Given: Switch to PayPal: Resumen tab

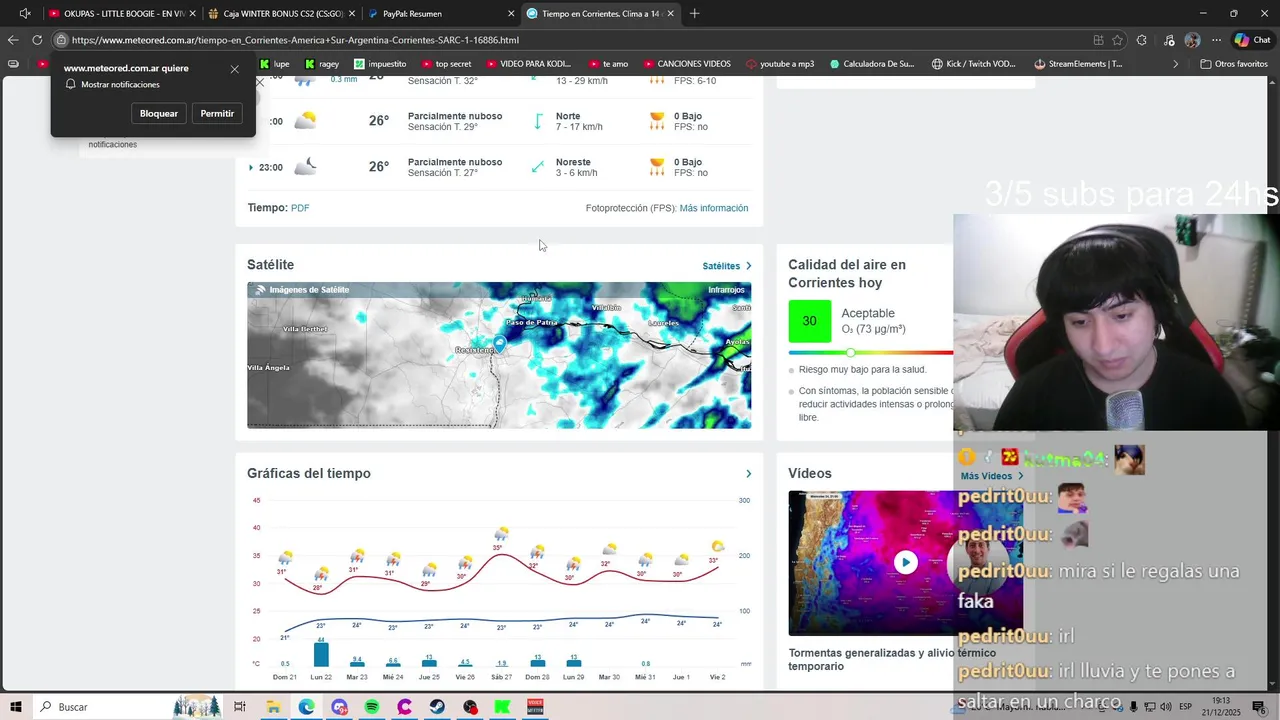Looking at the screenshot, I should tap(440, 14).
